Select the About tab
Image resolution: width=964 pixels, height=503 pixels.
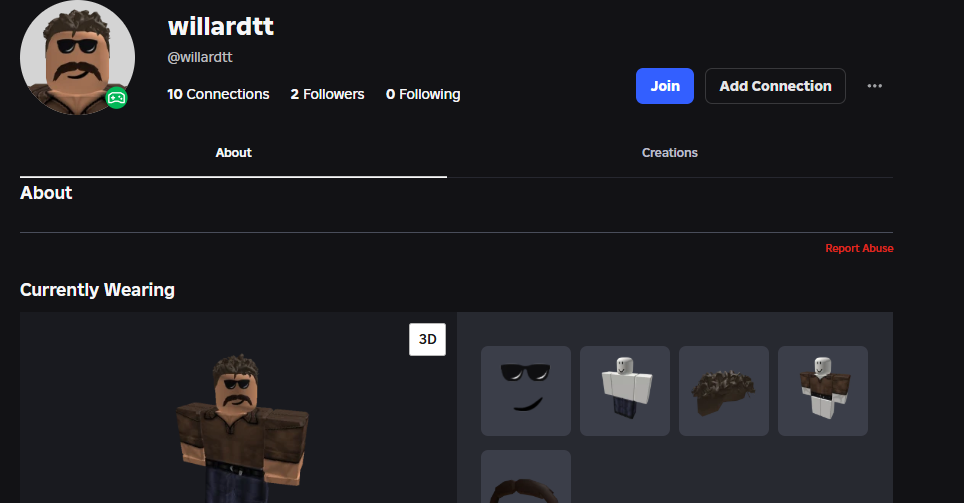(234, 152)
